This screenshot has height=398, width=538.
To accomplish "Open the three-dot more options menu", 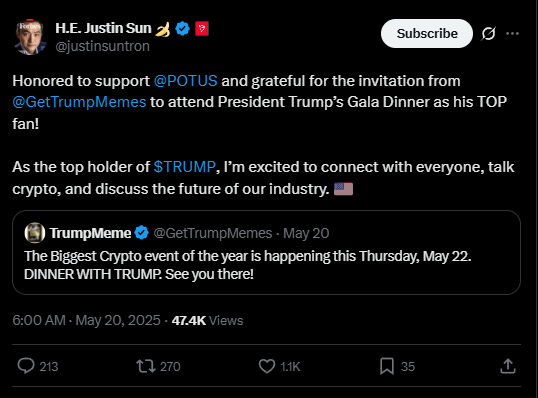I will point(512,33).
